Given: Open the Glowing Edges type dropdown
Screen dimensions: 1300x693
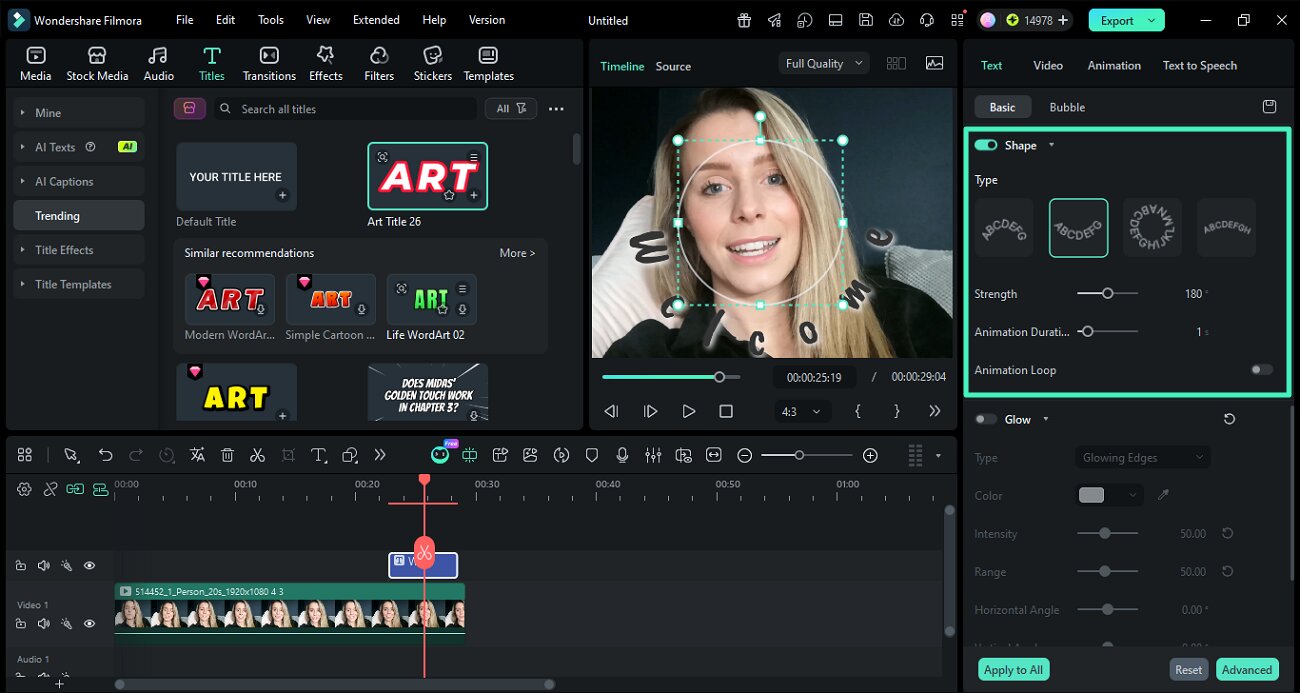Looking at the screenshot, I should pos(1143,457).
